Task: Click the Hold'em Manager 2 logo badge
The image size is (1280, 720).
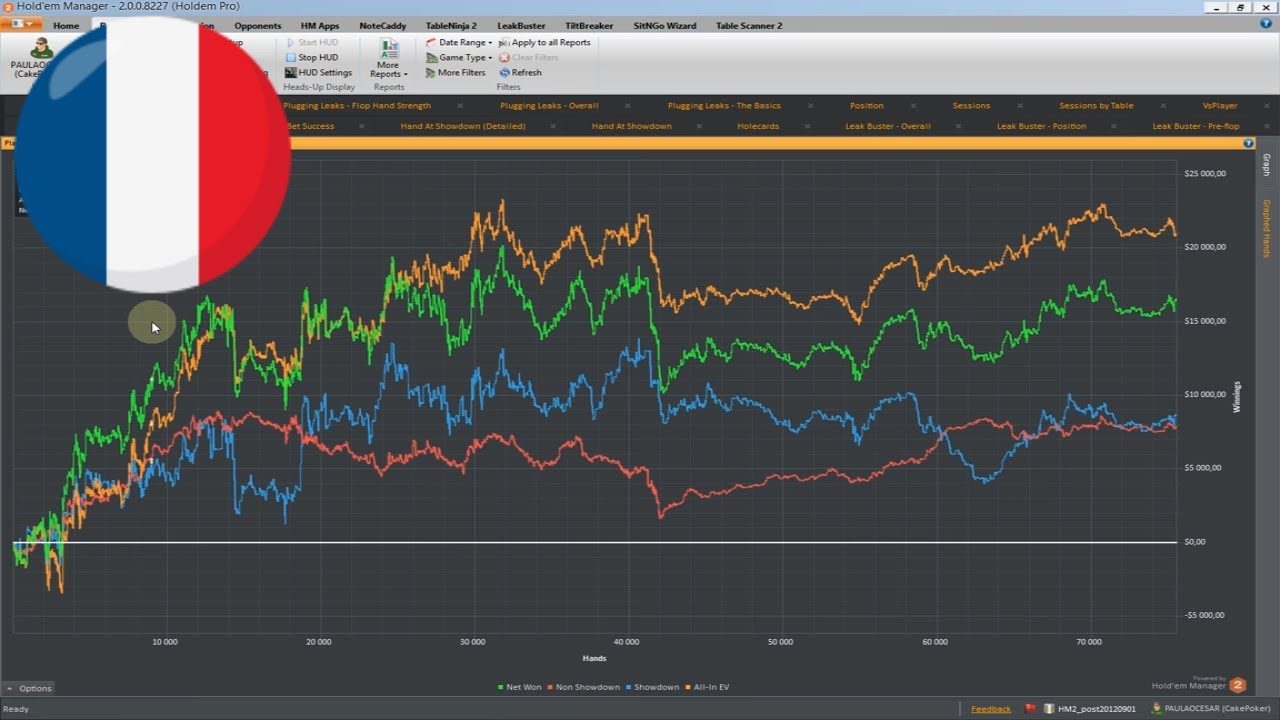Action: click(x=1237, y=685)
